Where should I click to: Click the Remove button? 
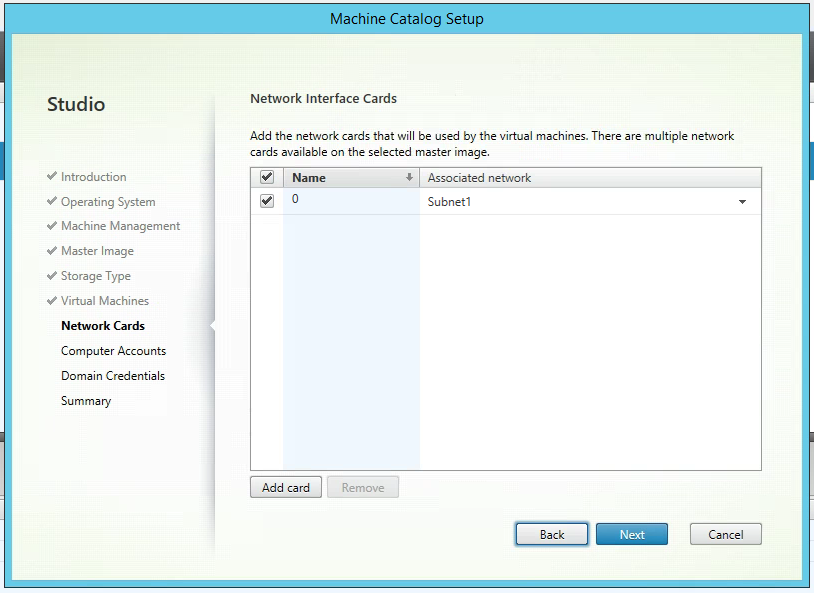pos(363,488)
